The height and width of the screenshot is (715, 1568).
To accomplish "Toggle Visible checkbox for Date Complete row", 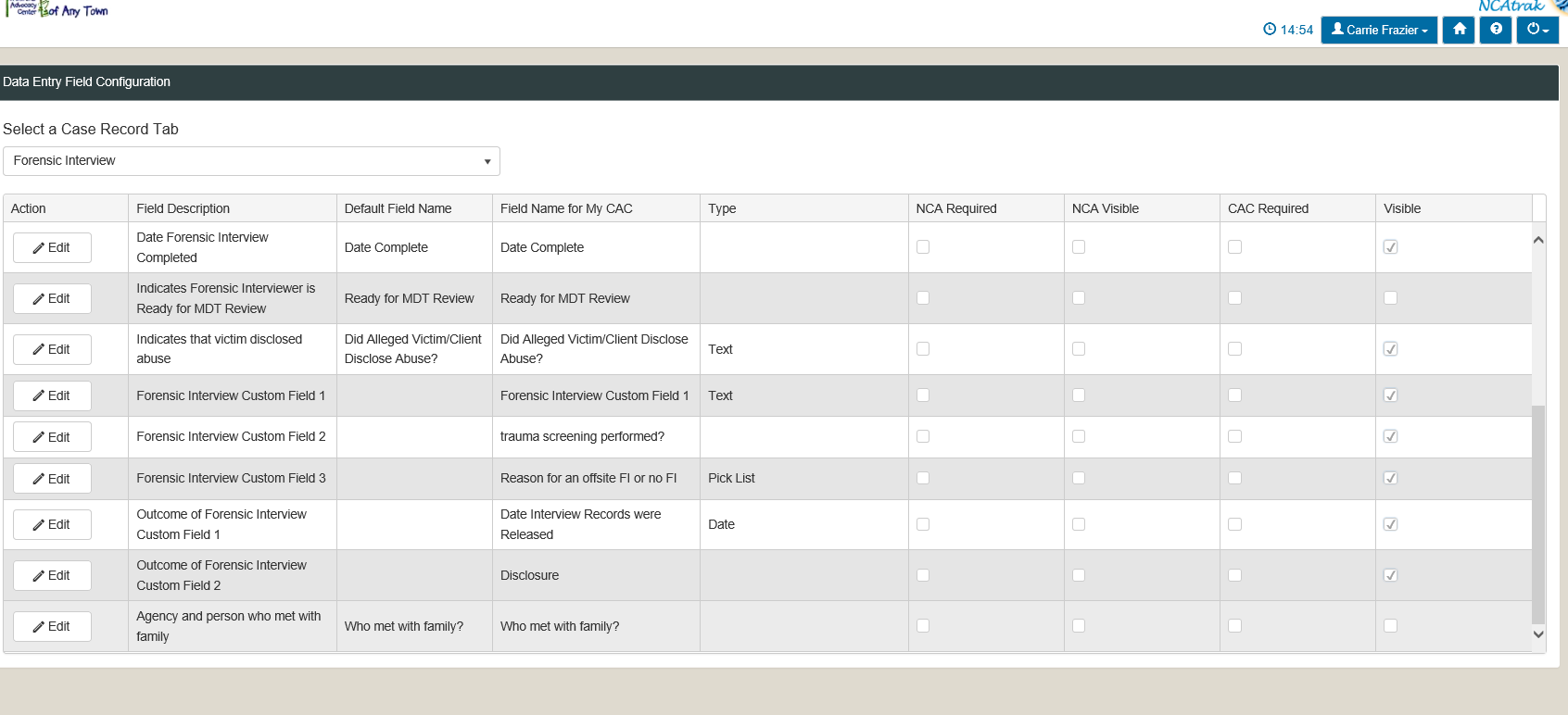I will click(x=1390, y=247).
